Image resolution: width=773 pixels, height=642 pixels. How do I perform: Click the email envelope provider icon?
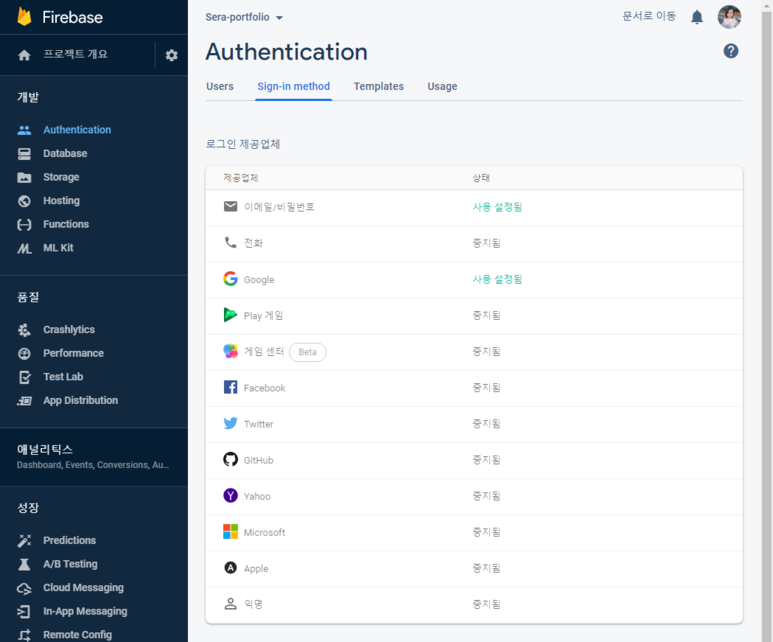pos(230,206)
